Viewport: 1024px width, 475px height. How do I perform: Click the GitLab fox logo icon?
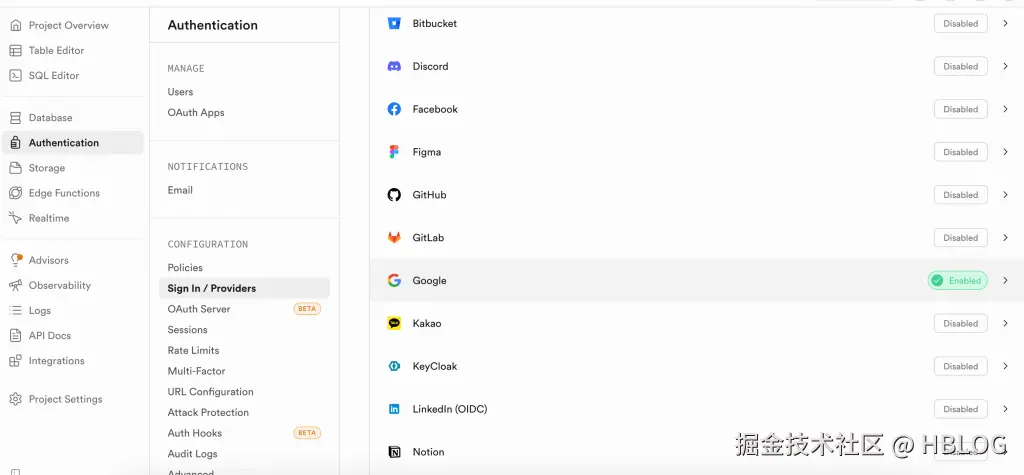[x=394, y=238]
